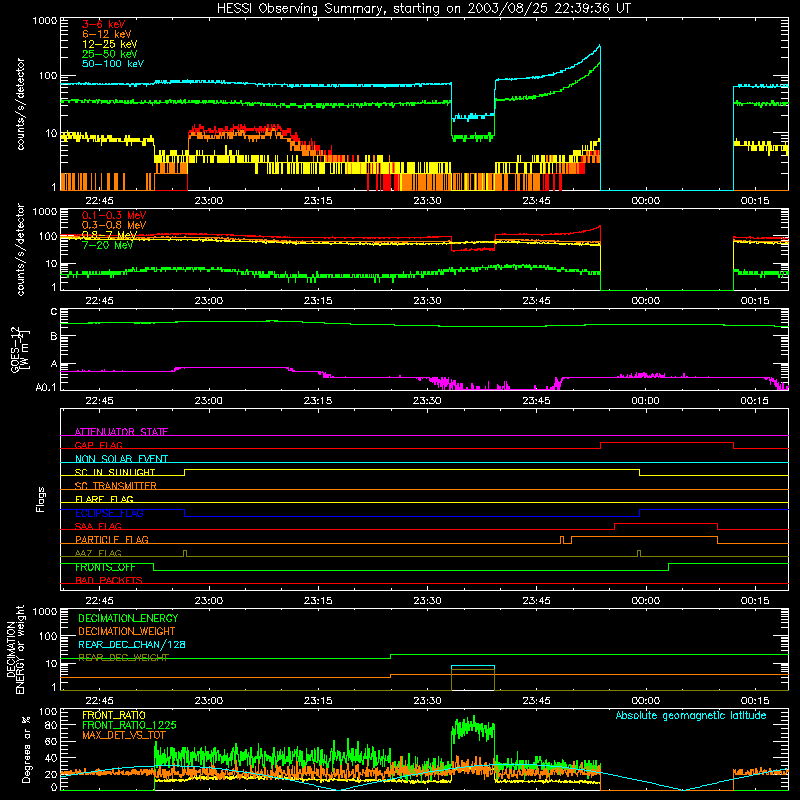Click the SC_IN_SUNLIGHT flag label

115,472
